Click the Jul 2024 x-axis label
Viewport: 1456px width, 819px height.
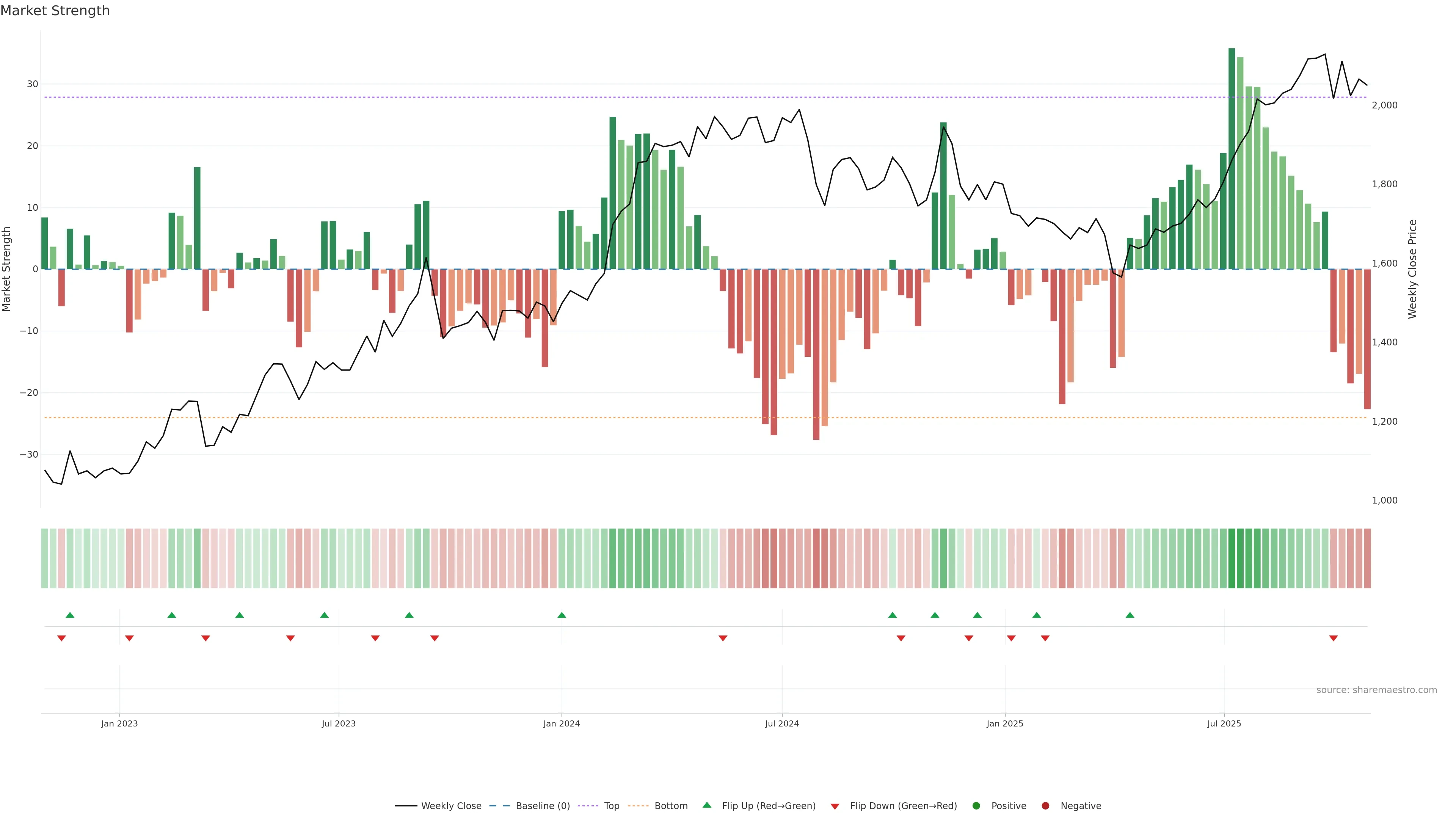(782, 723)
